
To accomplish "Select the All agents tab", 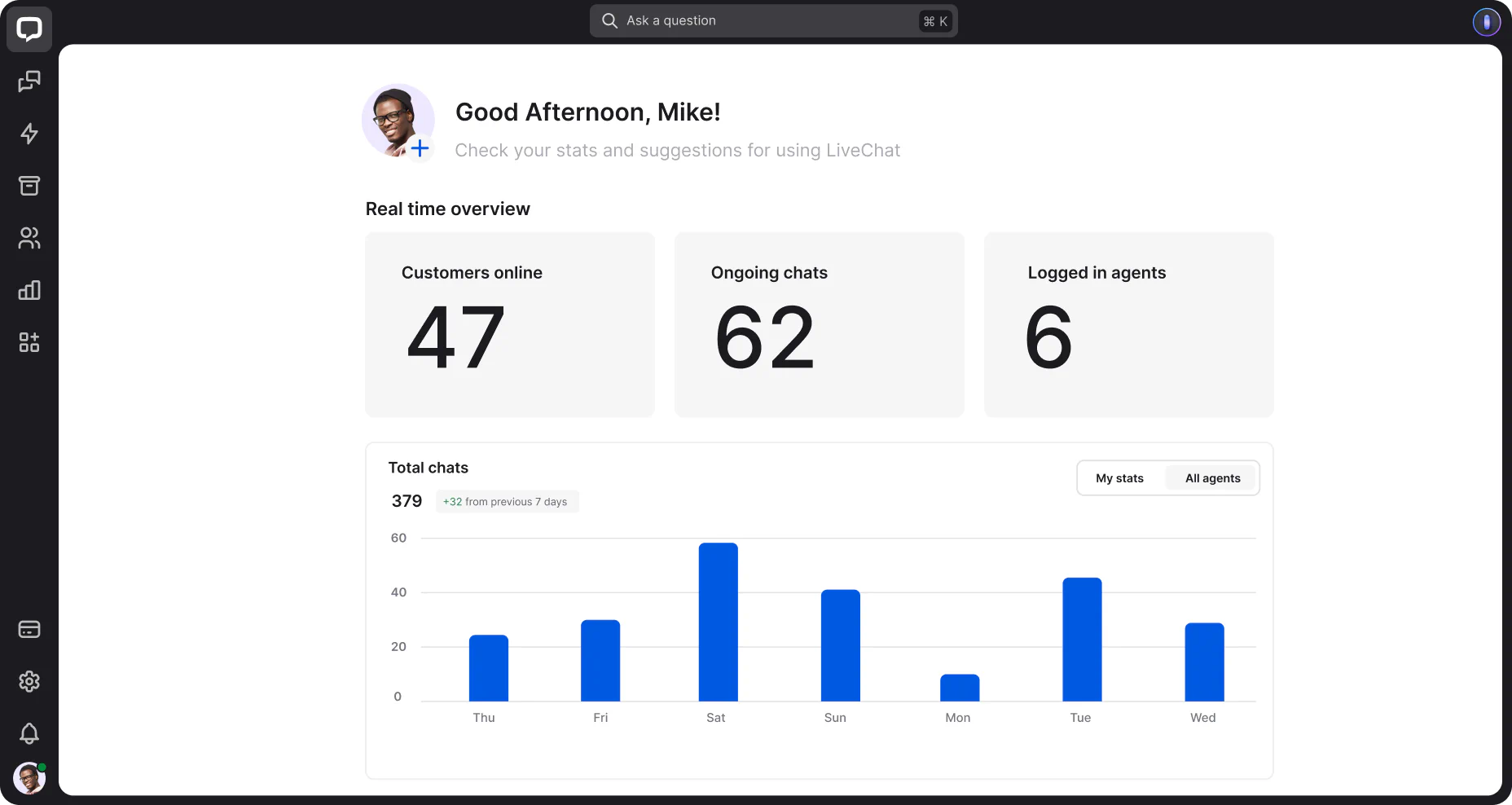I will (x=1211, y=478).
